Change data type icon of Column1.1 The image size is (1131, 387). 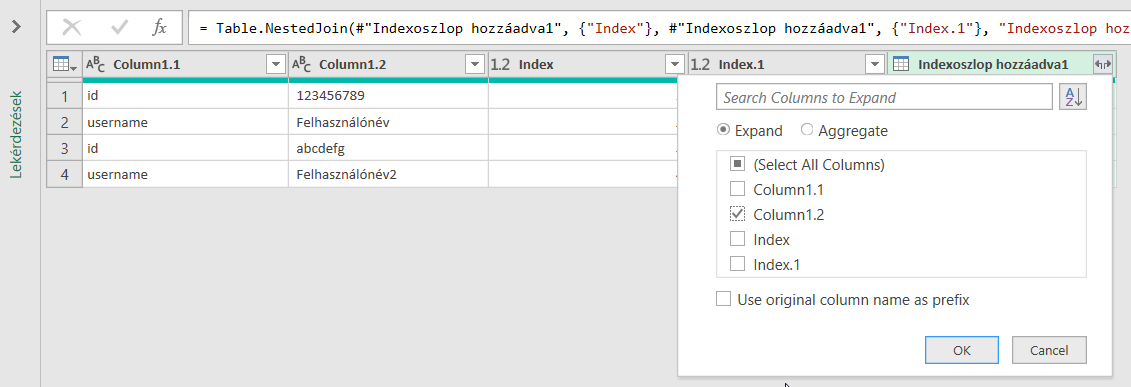[95, 64]
